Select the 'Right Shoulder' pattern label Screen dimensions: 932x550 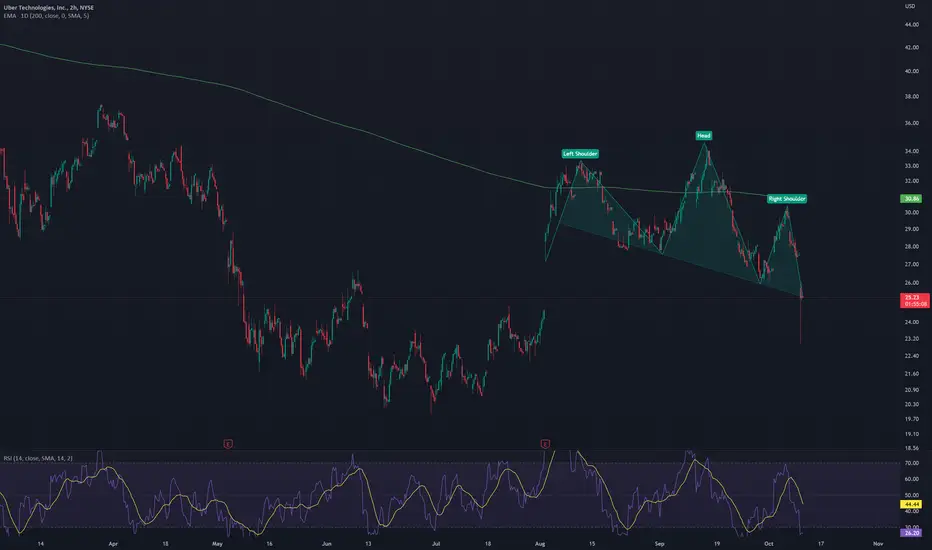coord(787,199)
